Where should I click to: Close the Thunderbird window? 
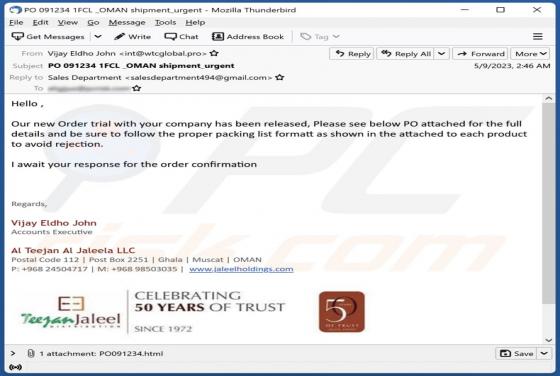(x=537, y=10)
